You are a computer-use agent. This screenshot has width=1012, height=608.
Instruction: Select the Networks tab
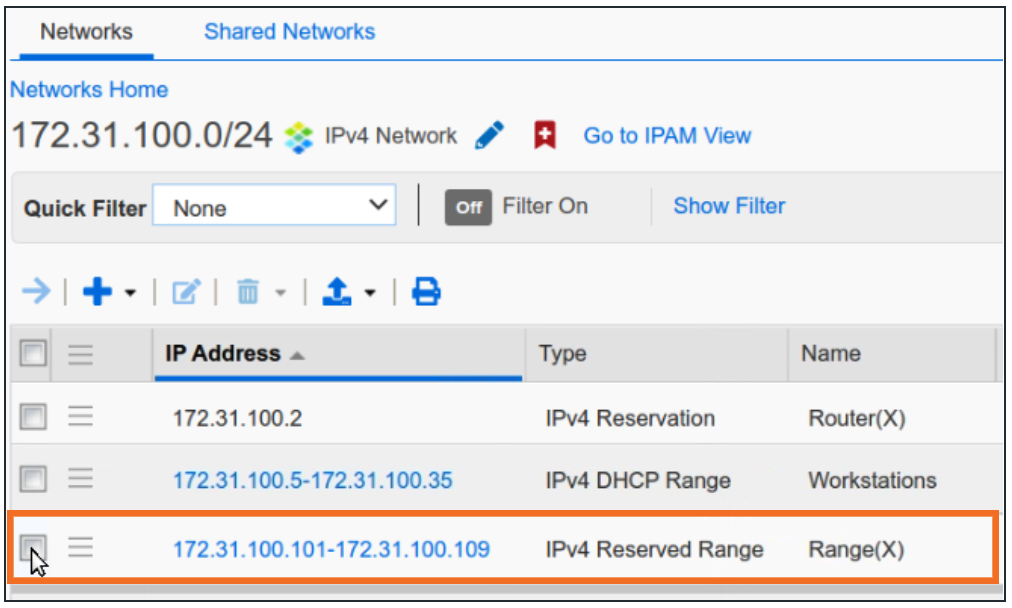(x=86, y=31)
